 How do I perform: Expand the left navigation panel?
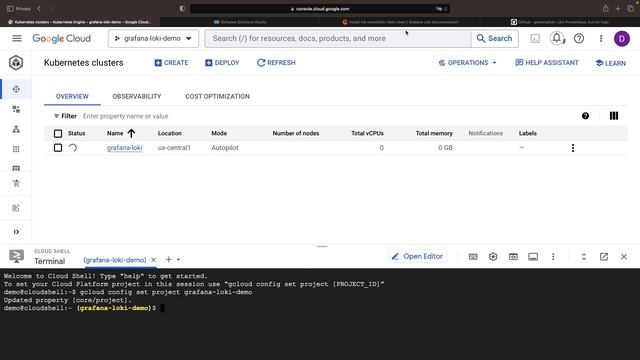[x=16, y=232]
